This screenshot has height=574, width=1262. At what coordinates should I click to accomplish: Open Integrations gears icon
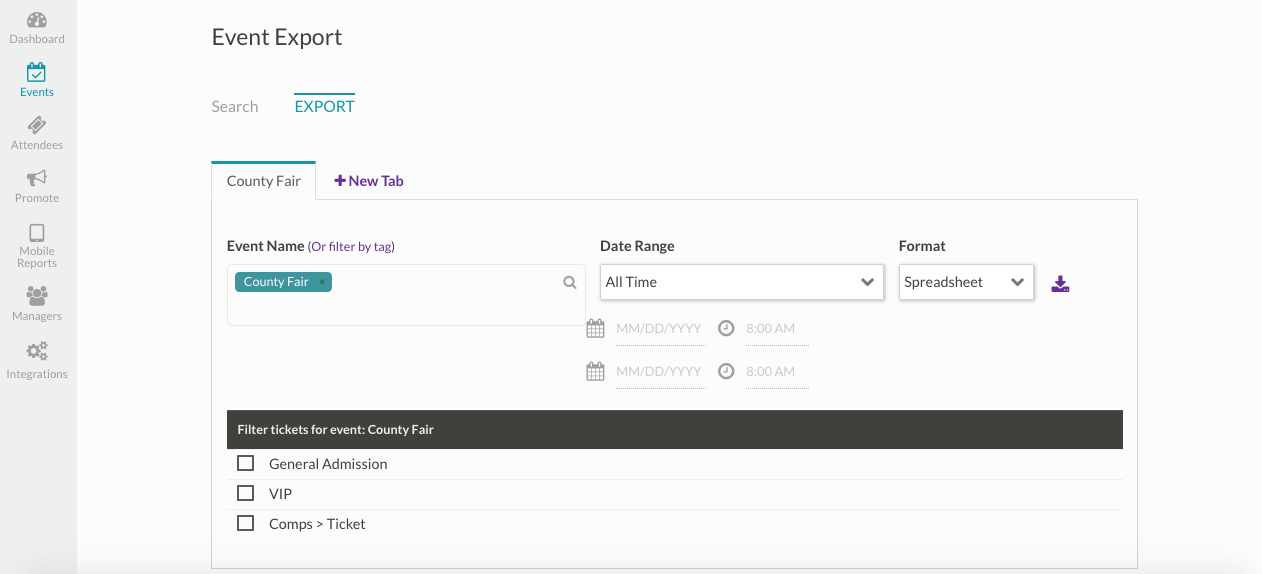(x=37, y=352)
